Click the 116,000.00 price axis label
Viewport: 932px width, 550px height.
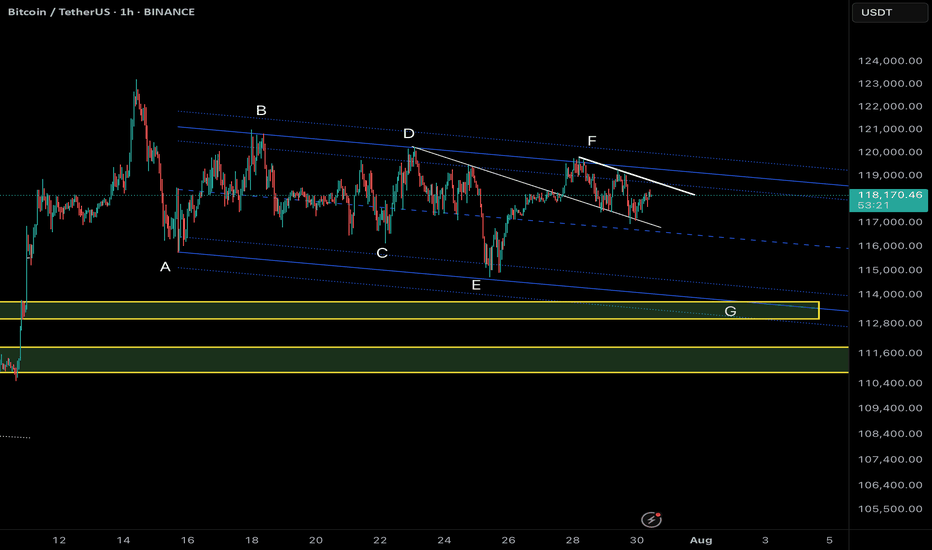tap(890, 246)
